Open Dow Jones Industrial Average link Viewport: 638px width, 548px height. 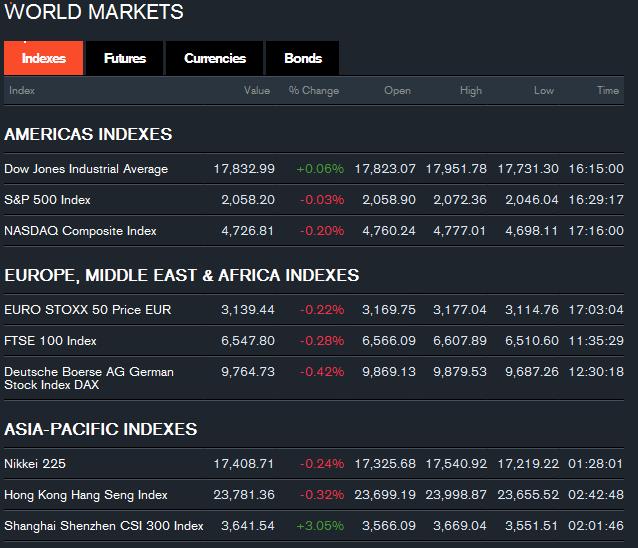tap(86, 169)
